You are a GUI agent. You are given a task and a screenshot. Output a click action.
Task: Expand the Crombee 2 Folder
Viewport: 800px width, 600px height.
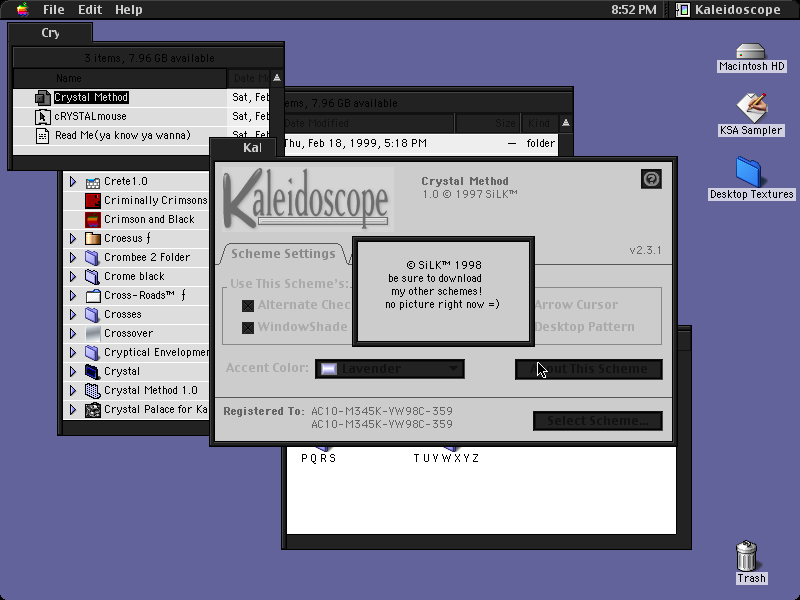73,258
